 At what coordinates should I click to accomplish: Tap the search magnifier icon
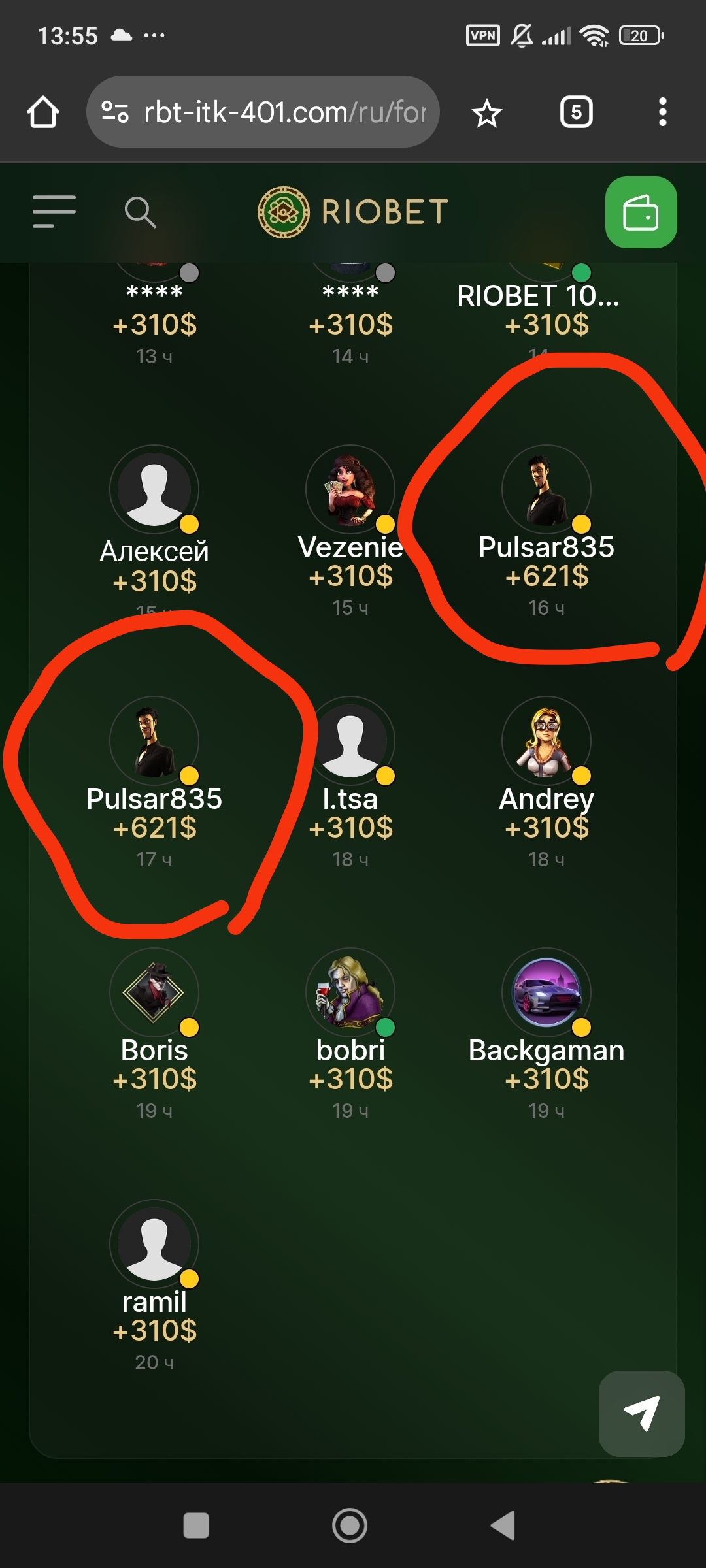pyautogui.click(x=140, y=212)
